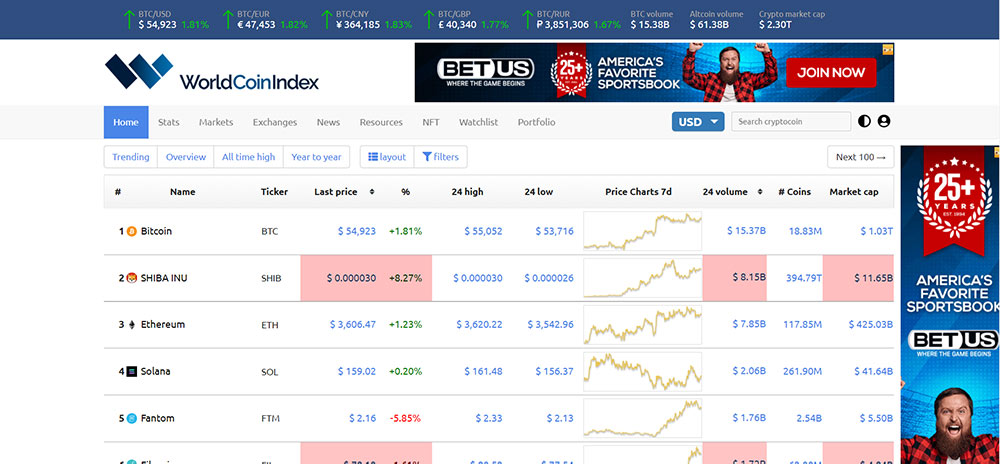1000x464 pixels.
Task: Open the USD currency dropdown
Action: [x=698, y=122]
